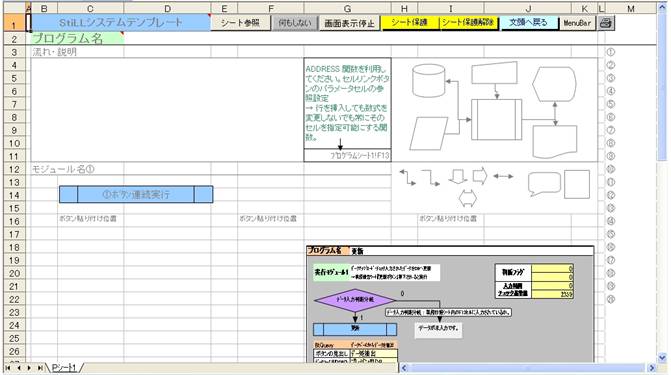Click the シート保護解除 button
671x375 pixels.
coord(469,23)
